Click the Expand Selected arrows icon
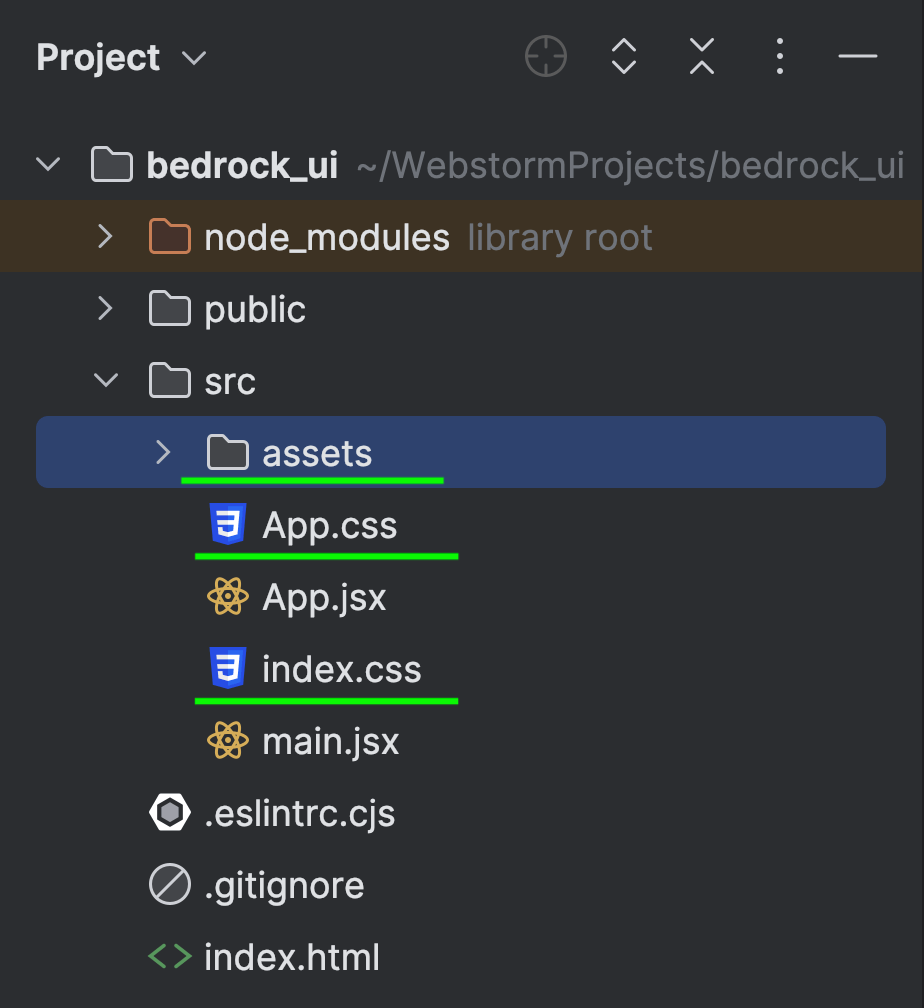The image size is (924, 1008). click(624, 57)
